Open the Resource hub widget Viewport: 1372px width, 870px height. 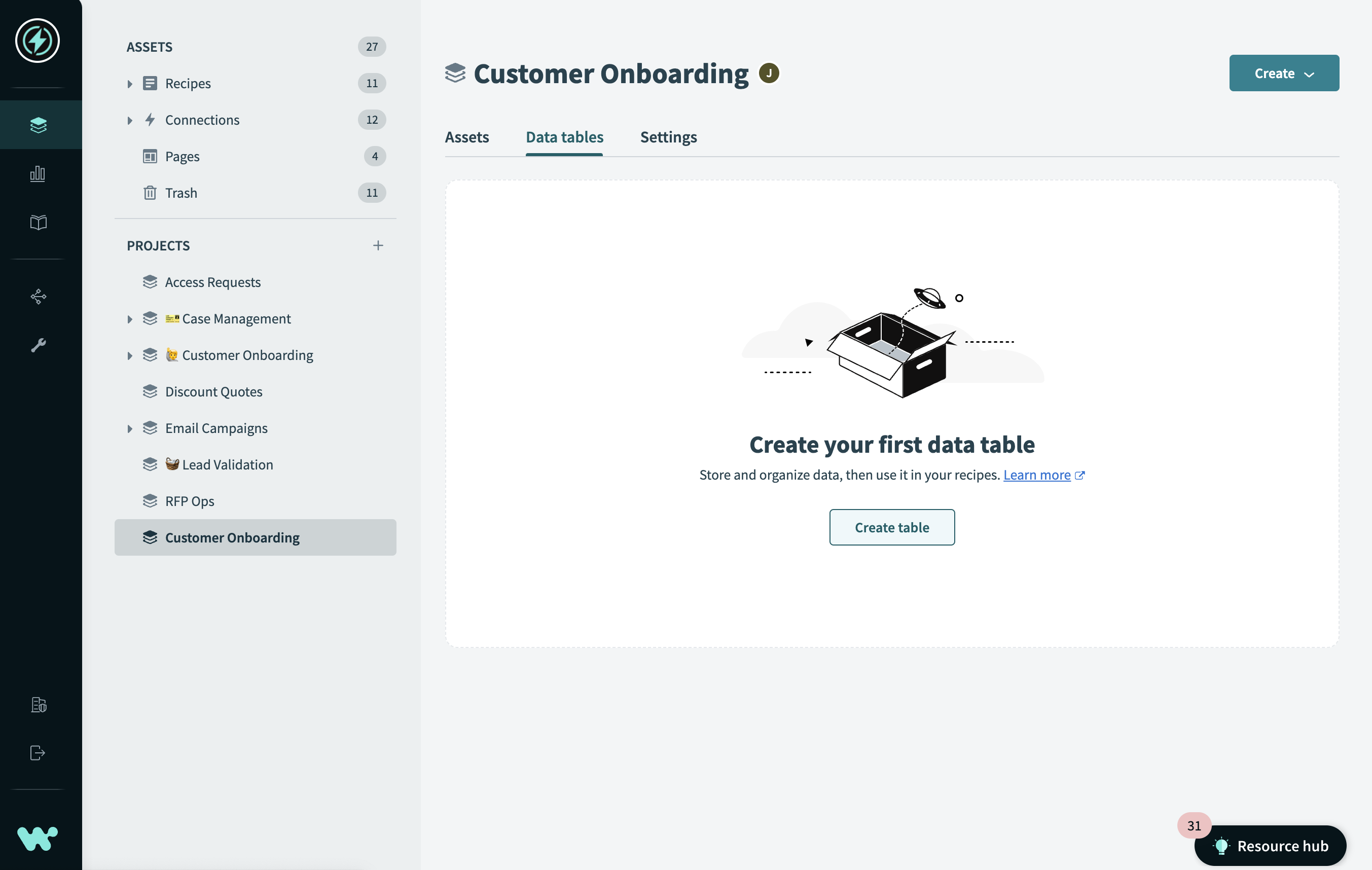pos(1270,845)
